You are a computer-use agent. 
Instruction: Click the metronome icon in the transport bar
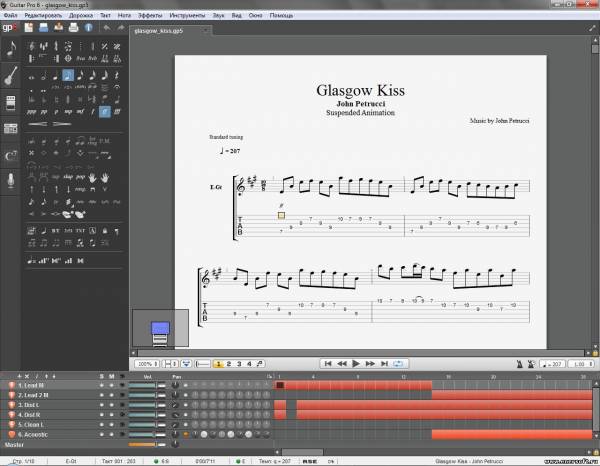519,364
